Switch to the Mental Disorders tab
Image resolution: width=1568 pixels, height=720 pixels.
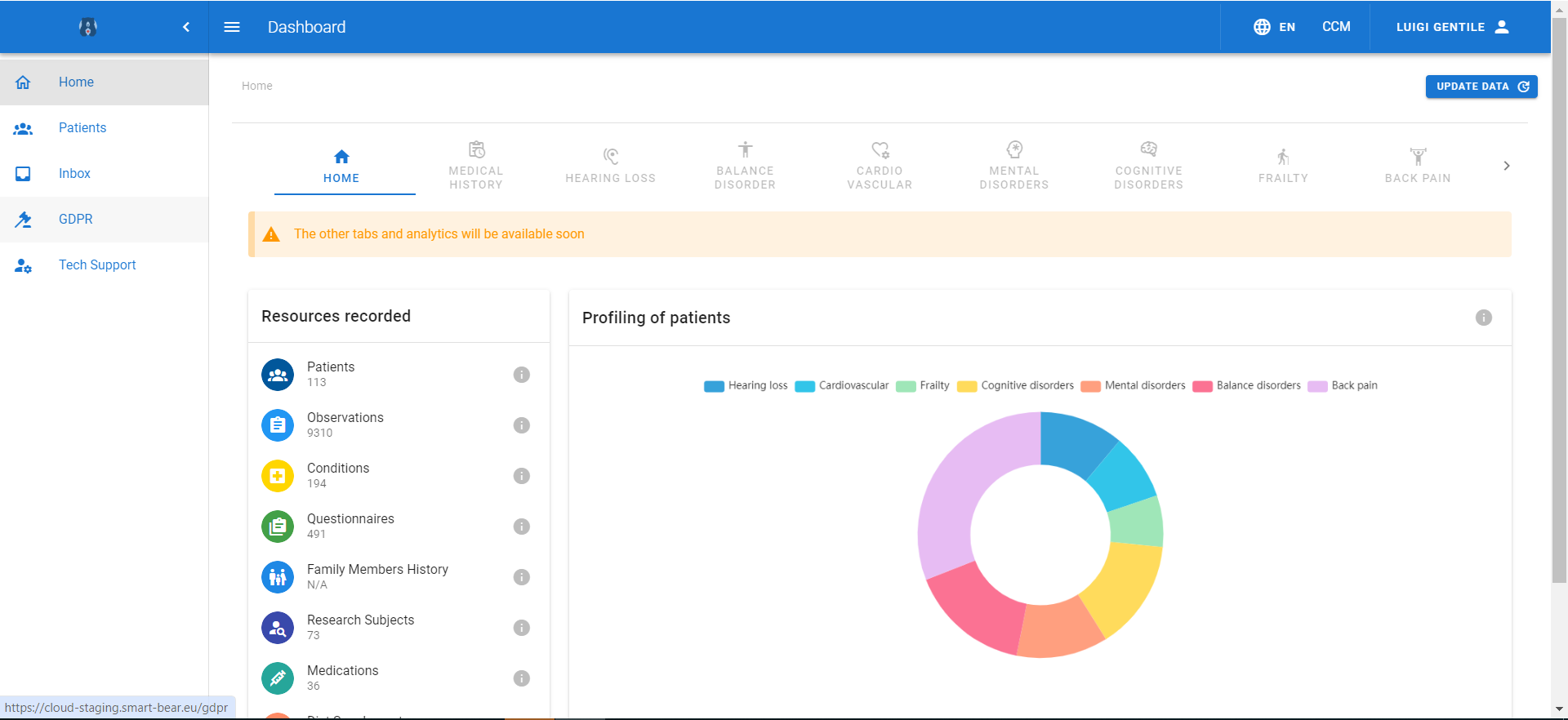[1014, 166]
